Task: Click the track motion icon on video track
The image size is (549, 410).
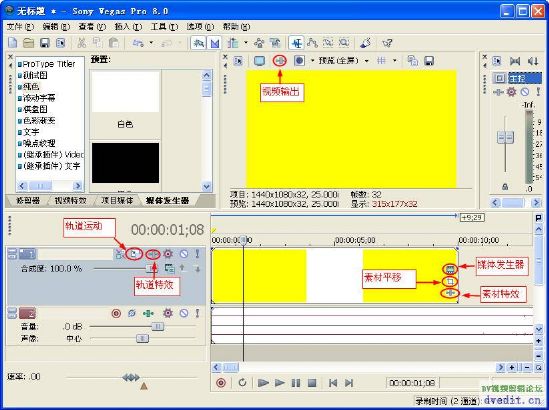Action: click(134, 254)
